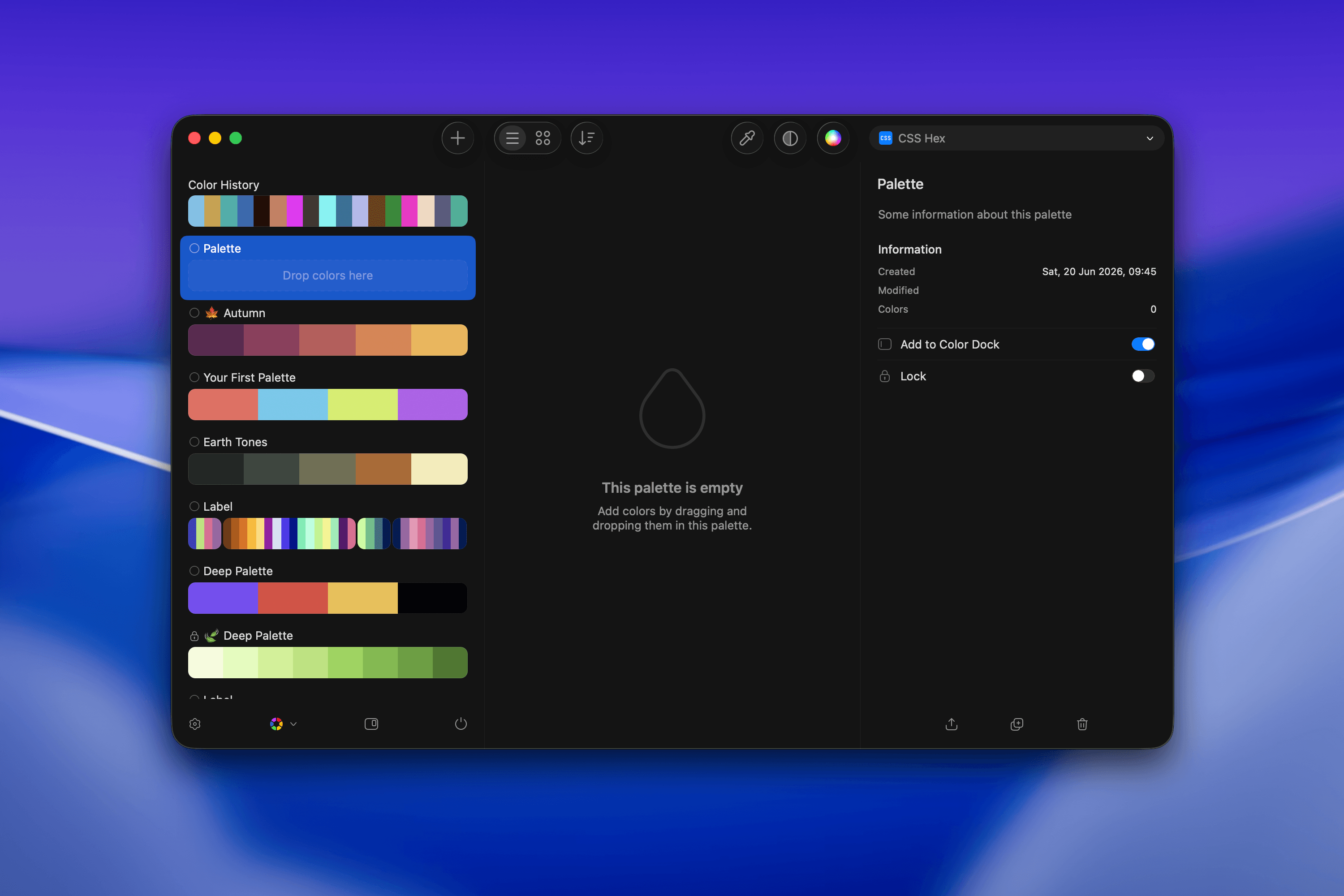Pick the magenta swatch in Color History
Screen dimensions: 1344x896
tap(294, 211)
